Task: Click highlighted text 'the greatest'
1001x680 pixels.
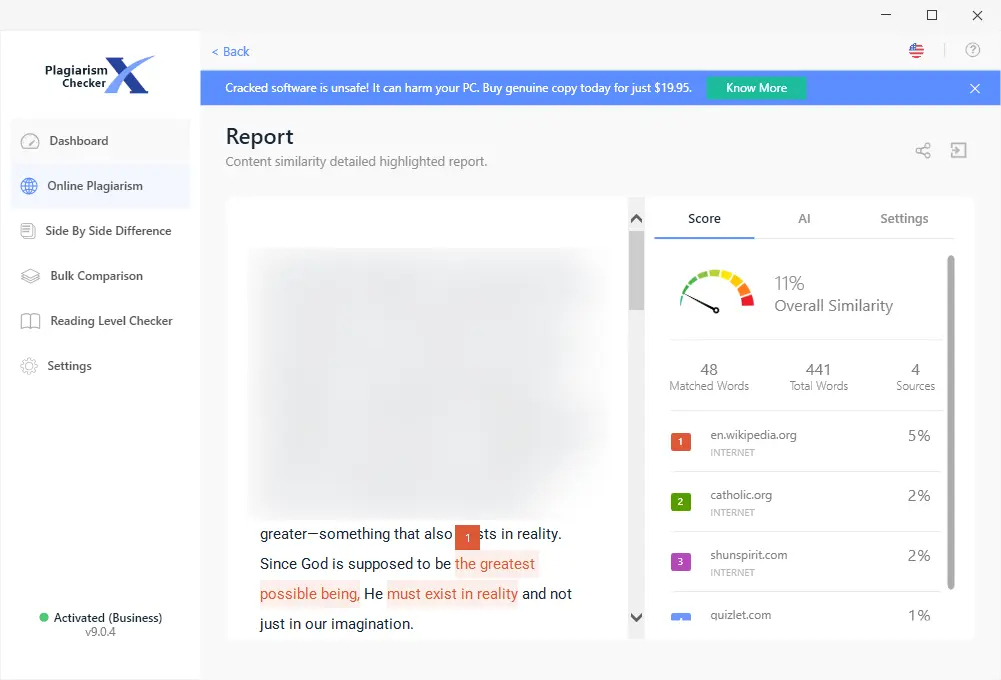Action: click(495, 564)
